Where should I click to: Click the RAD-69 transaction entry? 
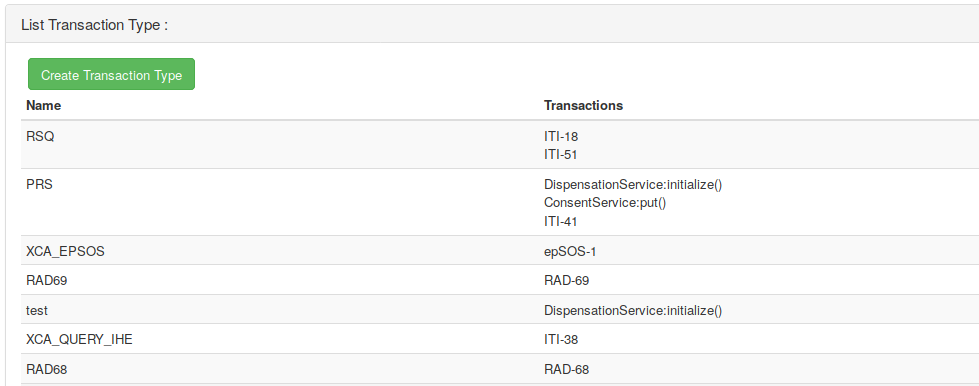[566, 280]
